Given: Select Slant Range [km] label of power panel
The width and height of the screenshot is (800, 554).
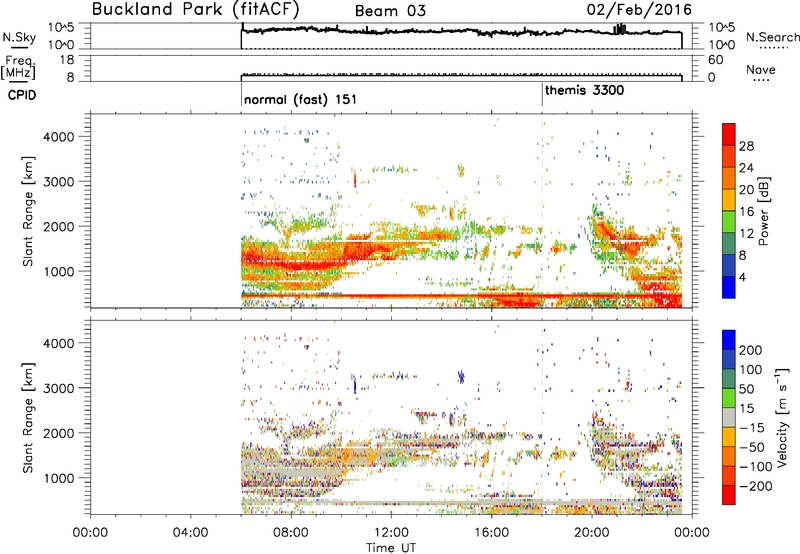Looking at the screenshot, I should pyautogui.click(x=28, y=211).
